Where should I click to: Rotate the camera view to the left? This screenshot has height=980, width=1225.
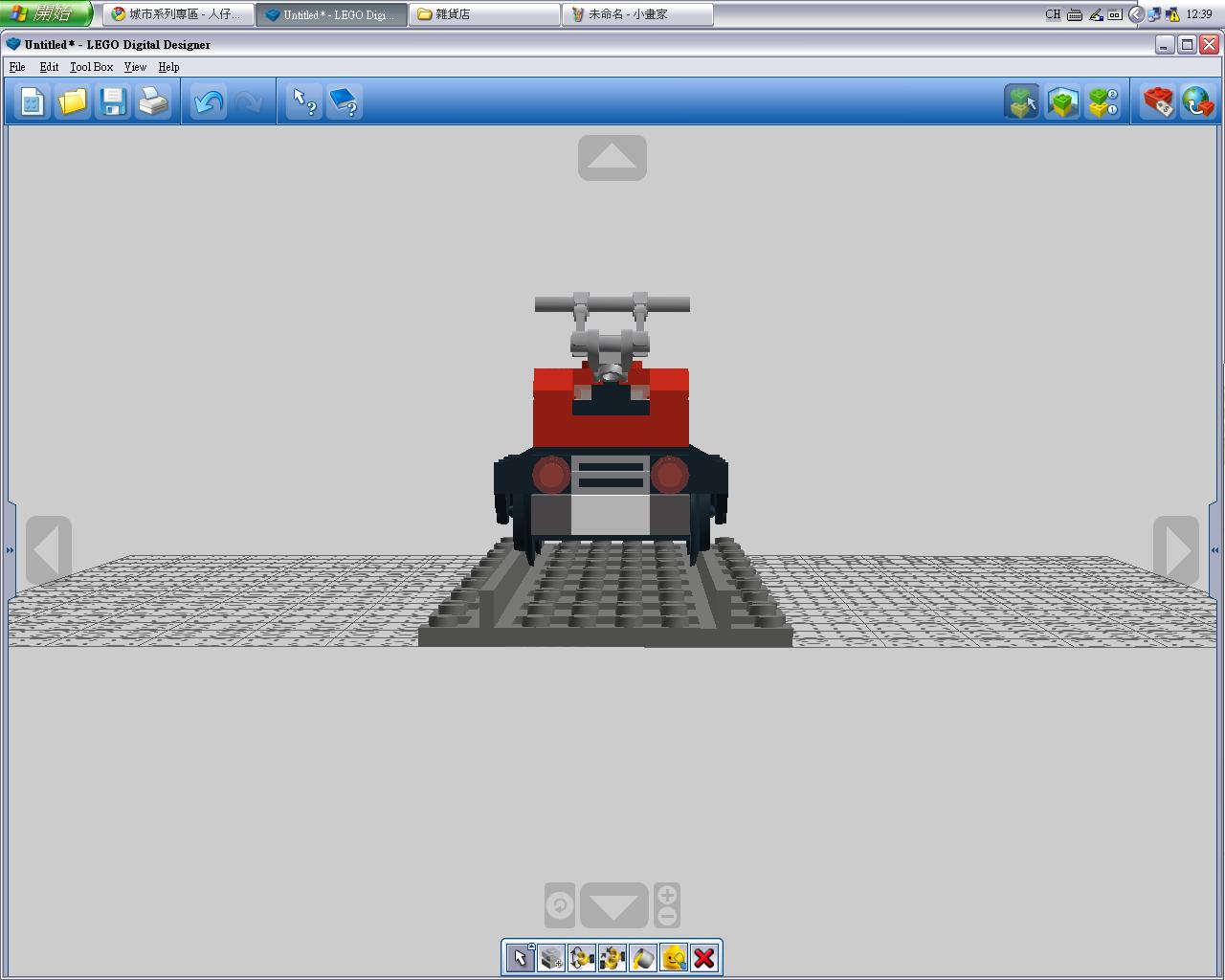click(x=49, y=550)
